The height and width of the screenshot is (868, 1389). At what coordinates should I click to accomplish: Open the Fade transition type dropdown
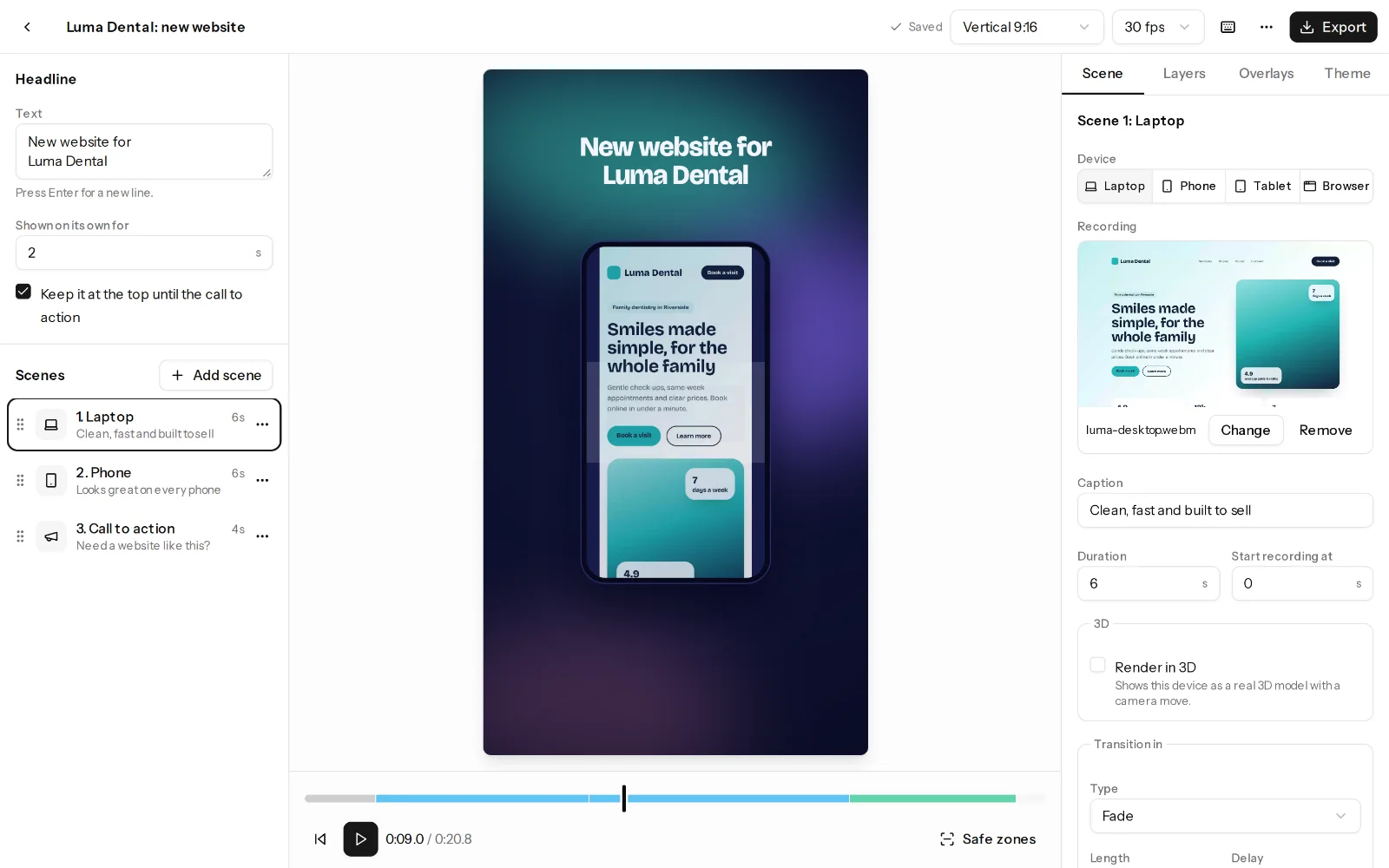pyautogui.click(x=1225, y=816)
